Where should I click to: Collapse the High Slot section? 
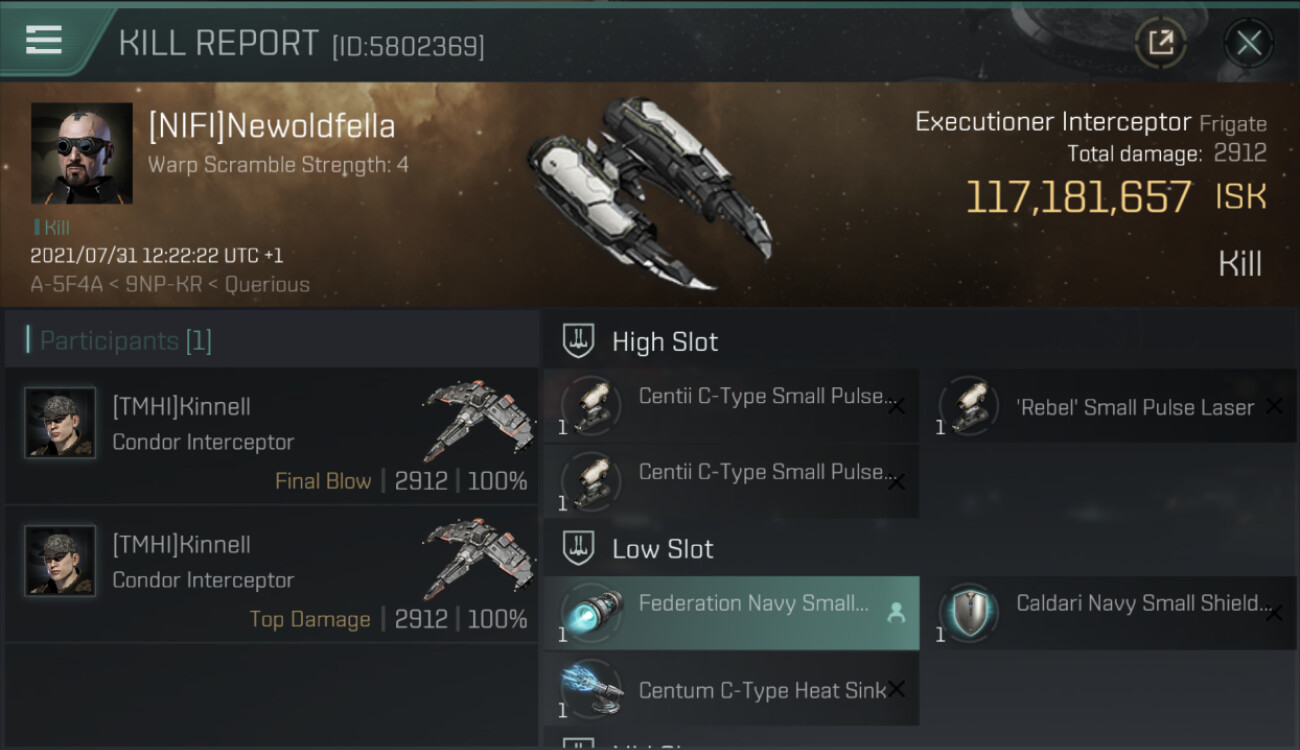(x=665, y=342)
